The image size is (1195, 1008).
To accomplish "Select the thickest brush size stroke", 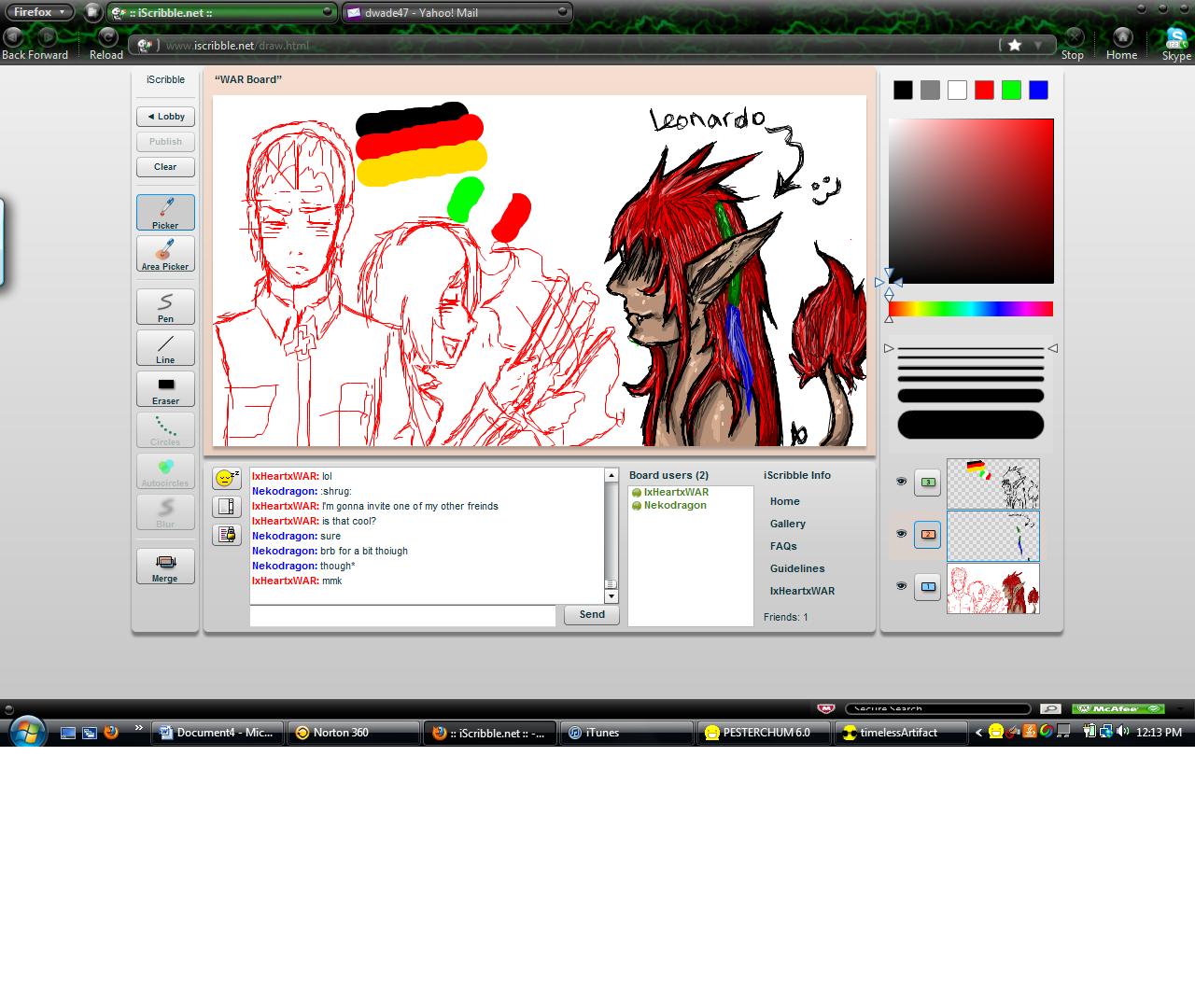I will 971,425.
